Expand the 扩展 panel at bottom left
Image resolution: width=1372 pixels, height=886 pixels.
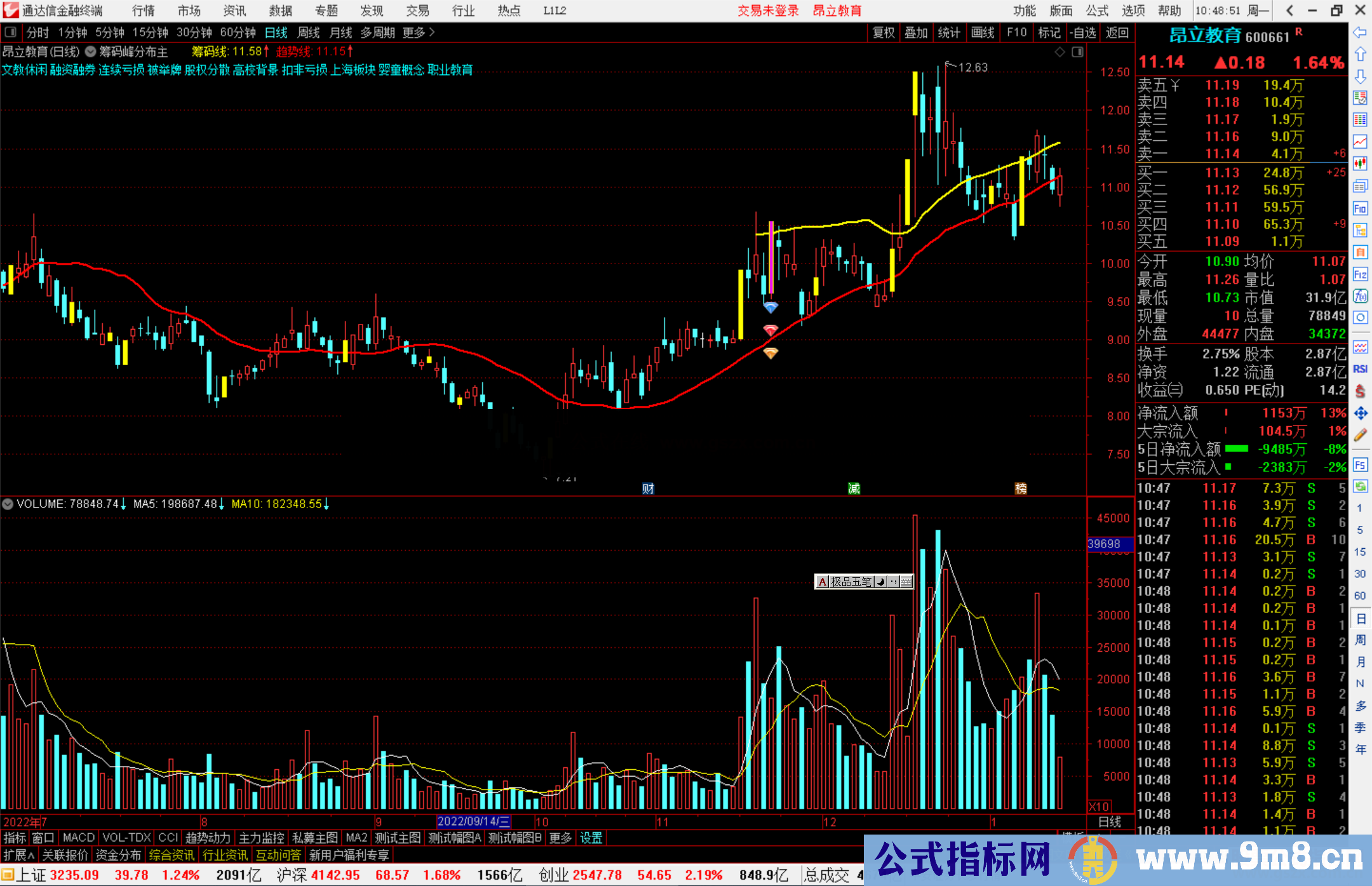tap(18, 855)
